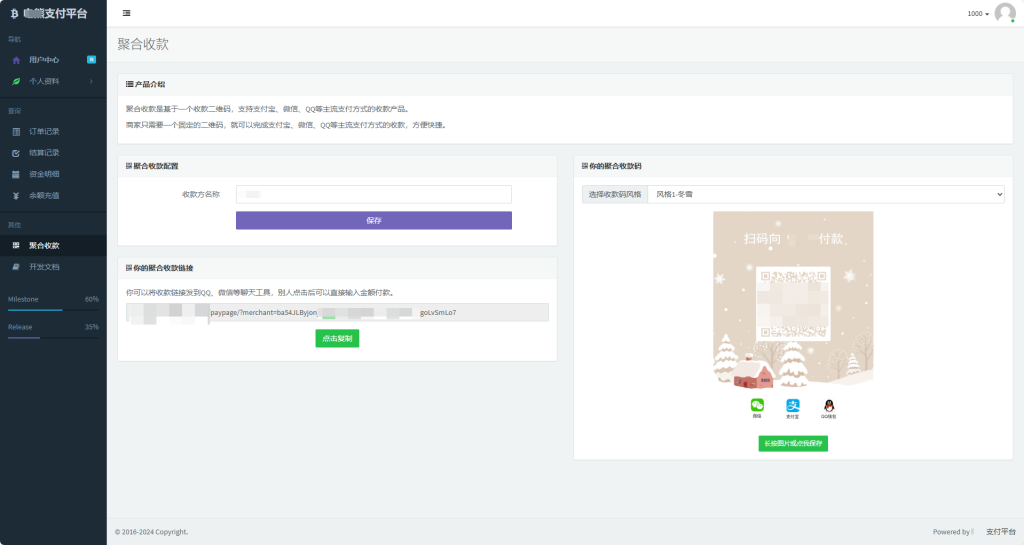Open 订单记录 in the sidebar
Viewport: 1024px width, 545px height.
point(44,131)
